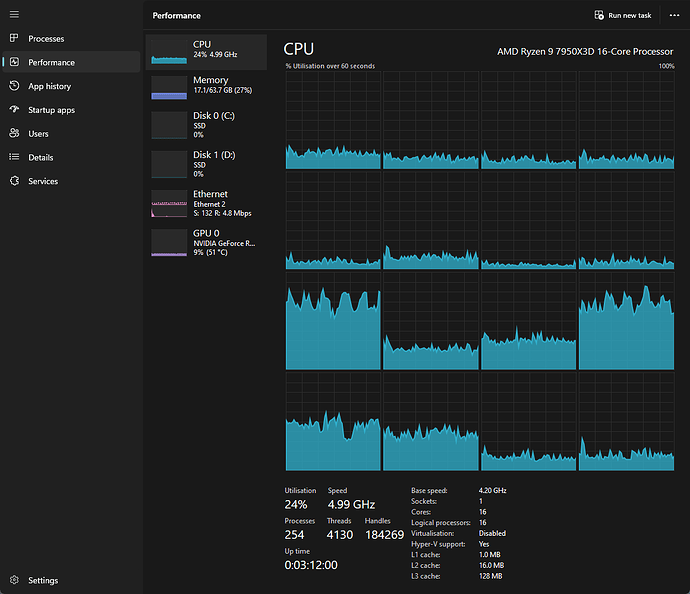Click the 100% graph scale label
This screenshot has height=594, width=690.
coord(666,66)
